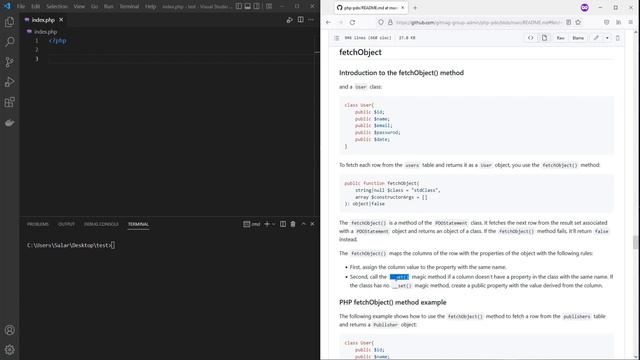Open the Raw file view
Screen dimensions: 640x360
pyautogui.click(x=560, y=38)
